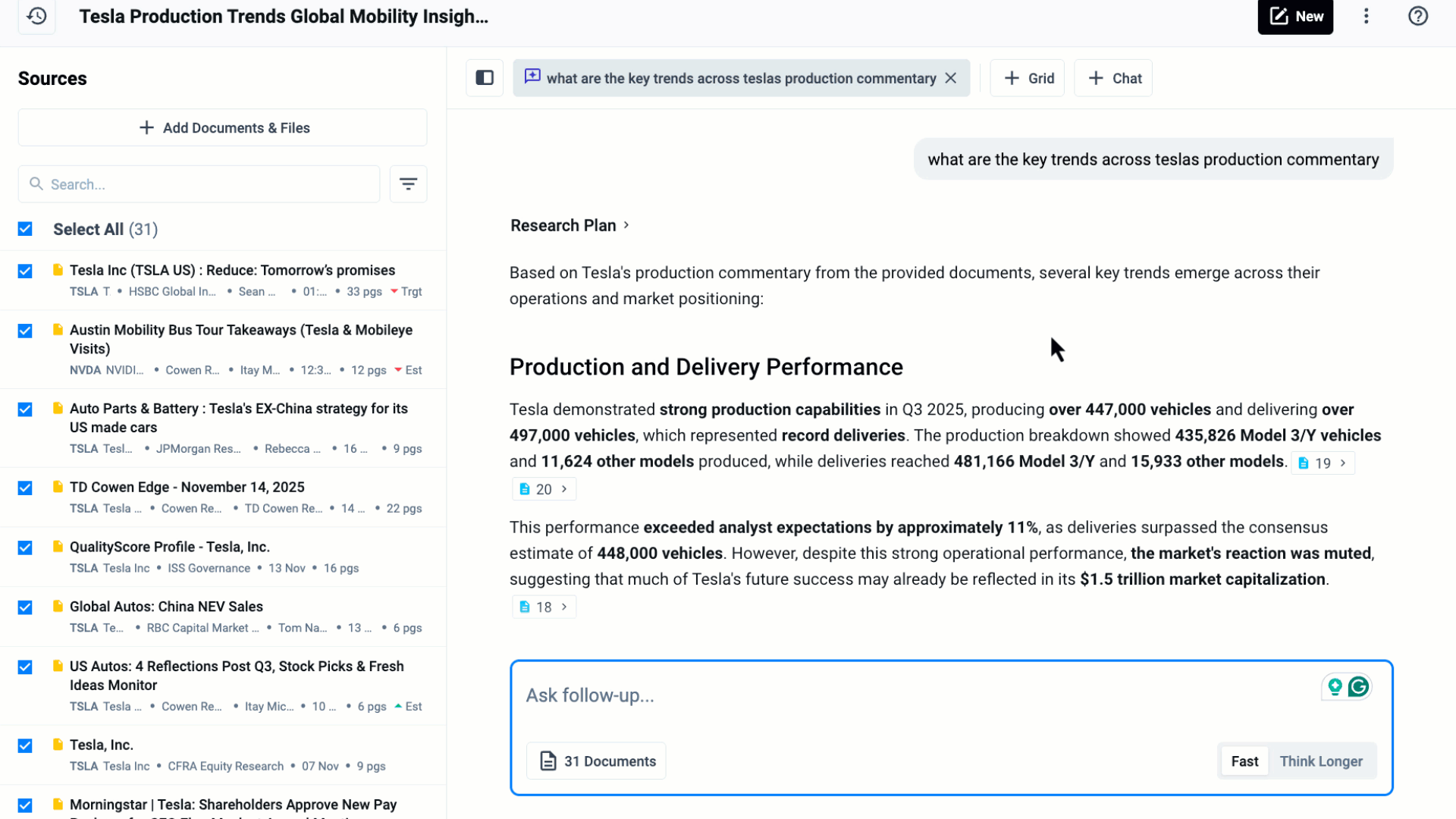1456x819 pixels.
Task: Close the Tesla production commentary tab
Action: point(950,78)
